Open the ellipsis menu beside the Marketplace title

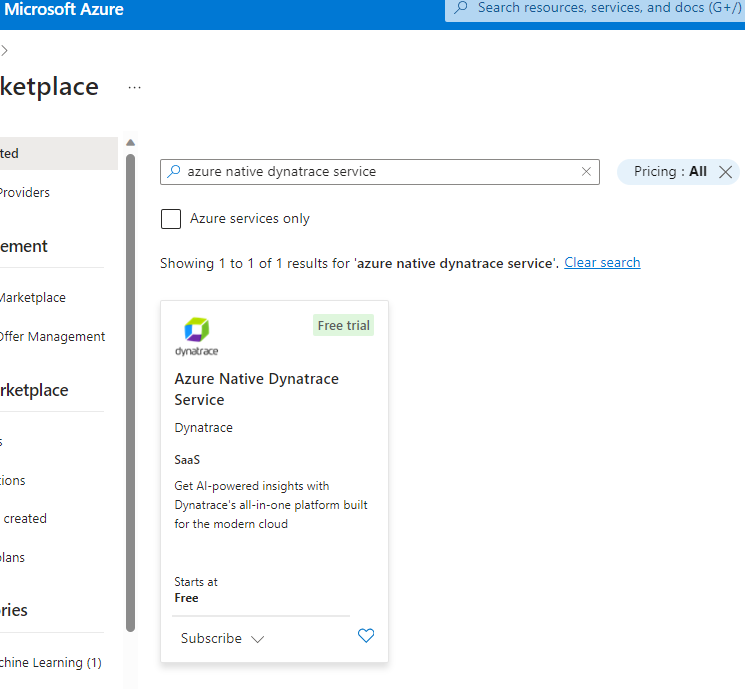(134, 88)
